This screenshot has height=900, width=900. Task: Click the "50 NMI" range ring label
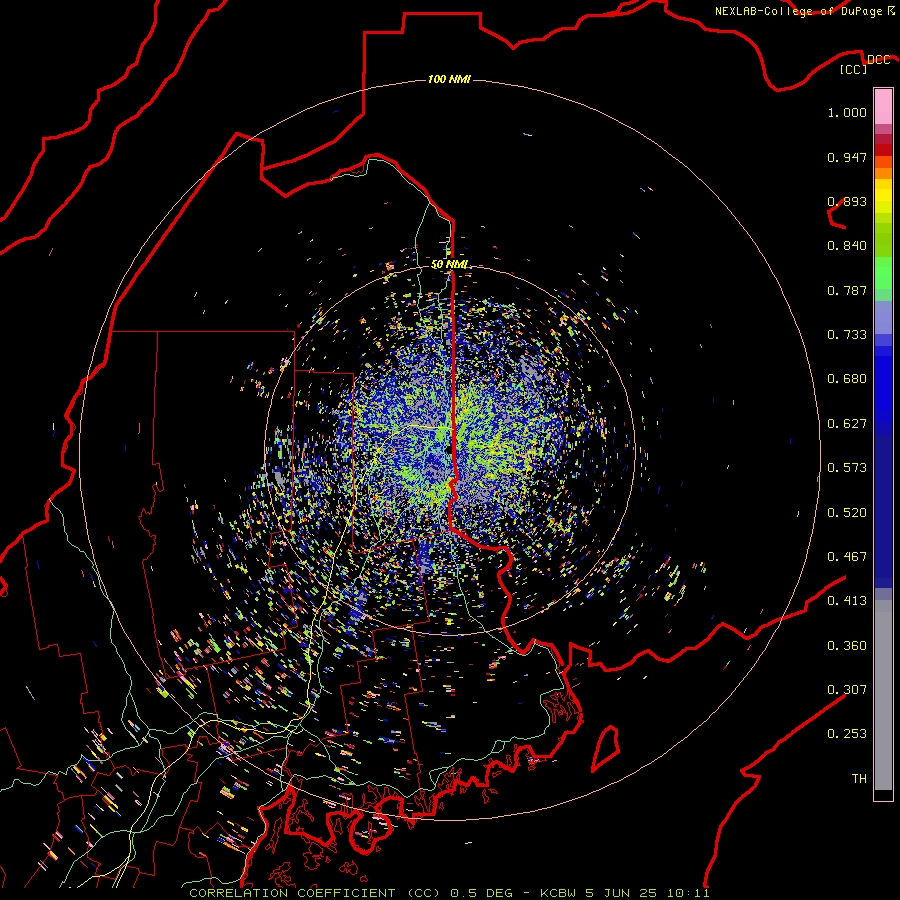pos(449,264)
